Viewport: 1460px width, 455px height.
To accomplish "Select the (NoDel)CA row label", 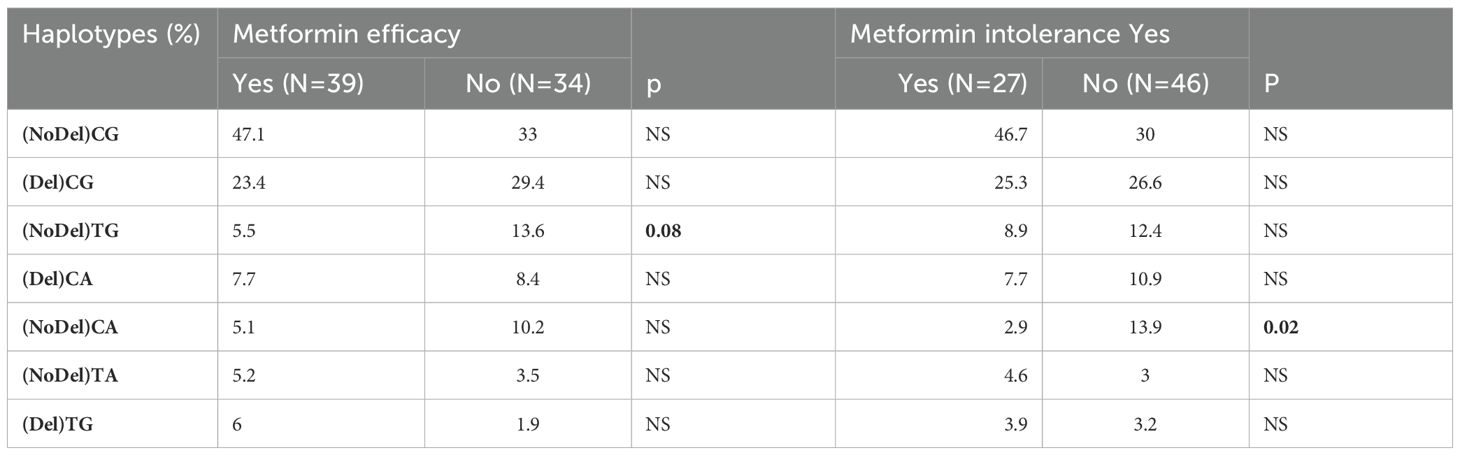I will 70,327.
